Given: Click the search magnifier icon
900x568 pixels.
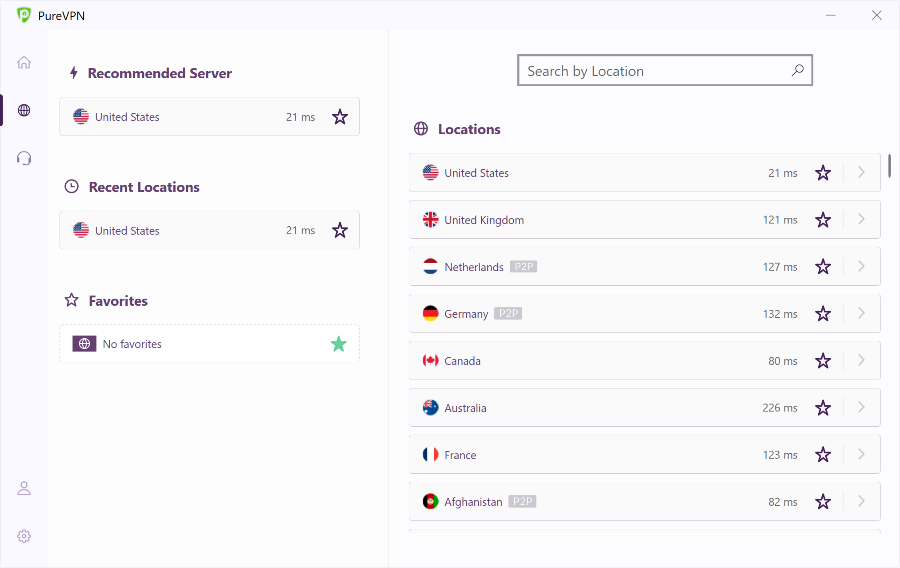Looking at the screenshot, I should [x=797, y=71].
